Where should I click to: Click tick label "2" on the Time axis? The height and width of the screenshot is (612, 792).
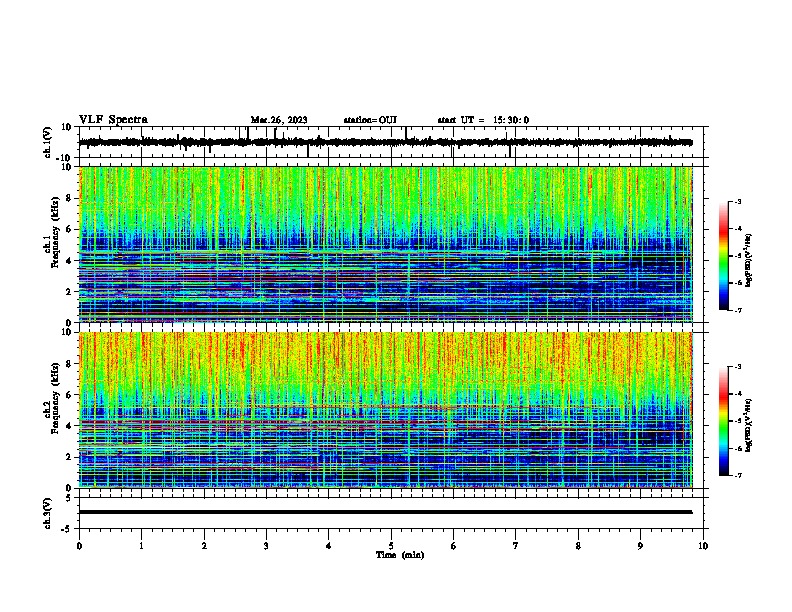click(x=204, y=546)
